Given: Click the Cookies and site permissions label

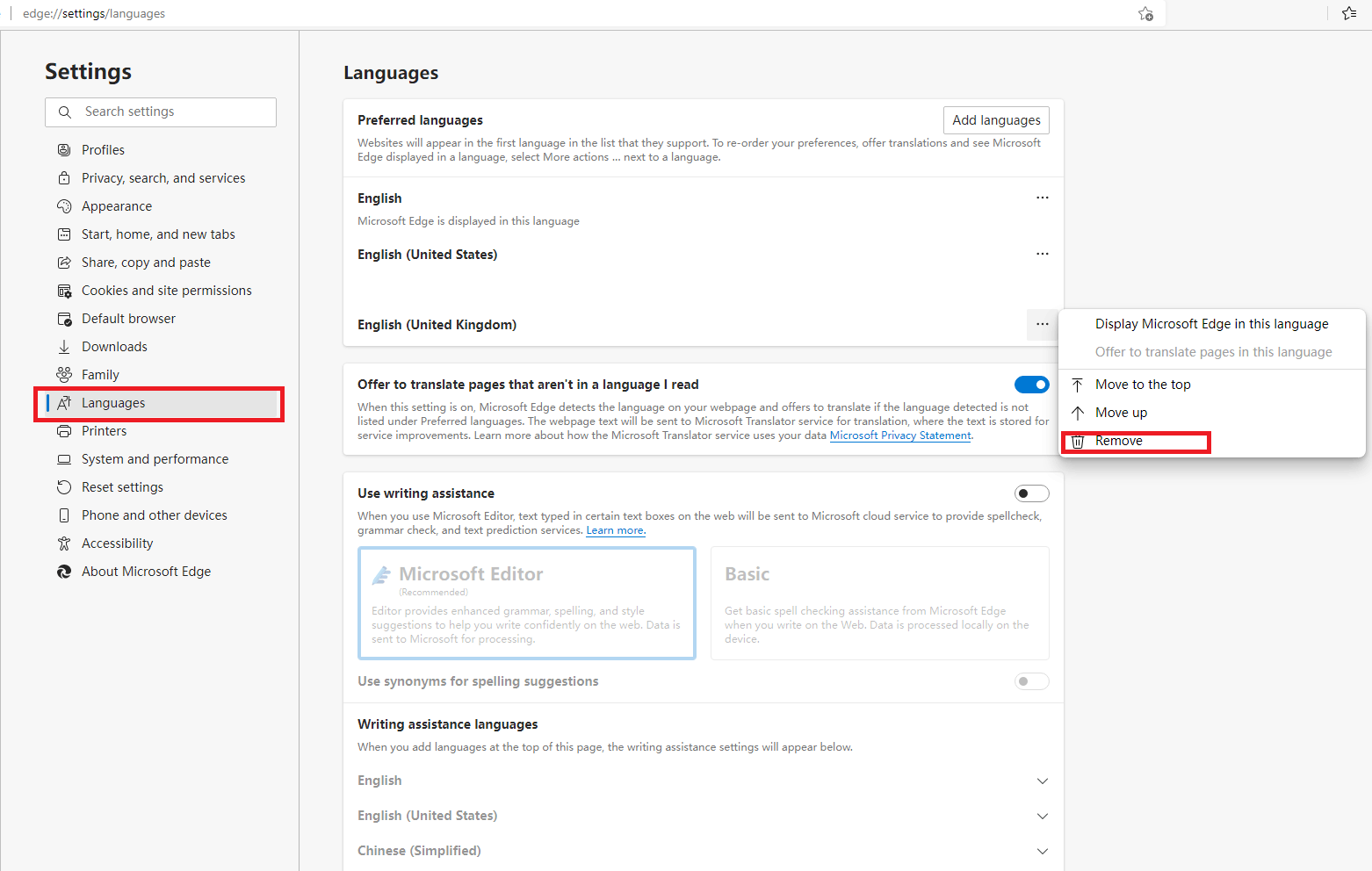Looking at the screenshot, I should [167, 291].
